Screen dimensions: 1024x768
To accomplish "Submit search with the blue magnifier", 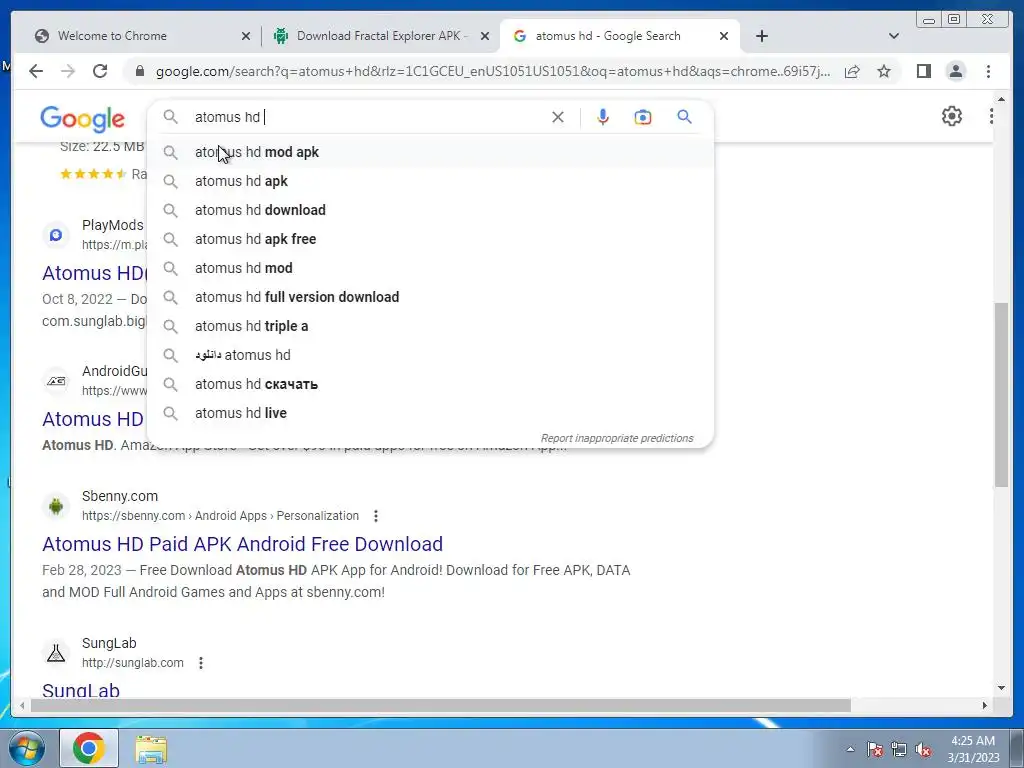I will click(684, 117).
